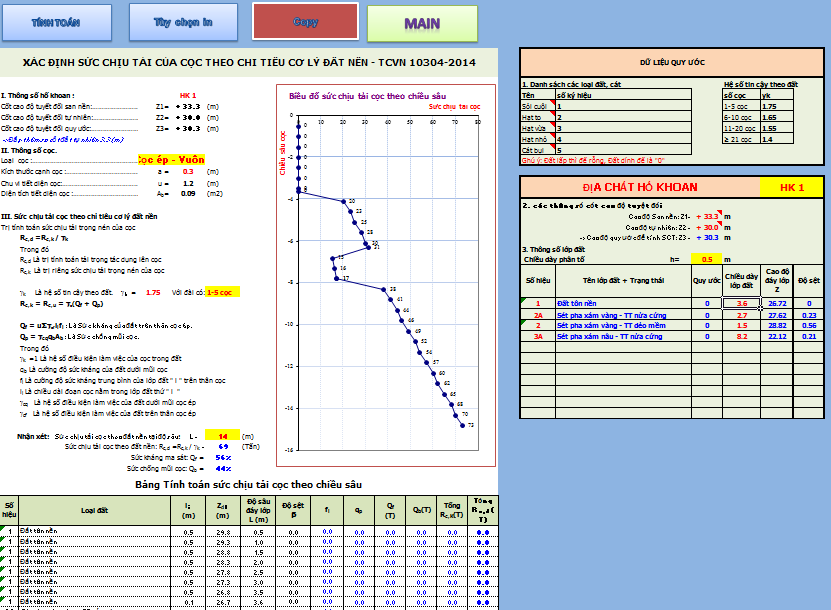This screenshot has width=831, height=610.
Task: Select the Độ sệt value 0.23
Action: click(809, 315)
